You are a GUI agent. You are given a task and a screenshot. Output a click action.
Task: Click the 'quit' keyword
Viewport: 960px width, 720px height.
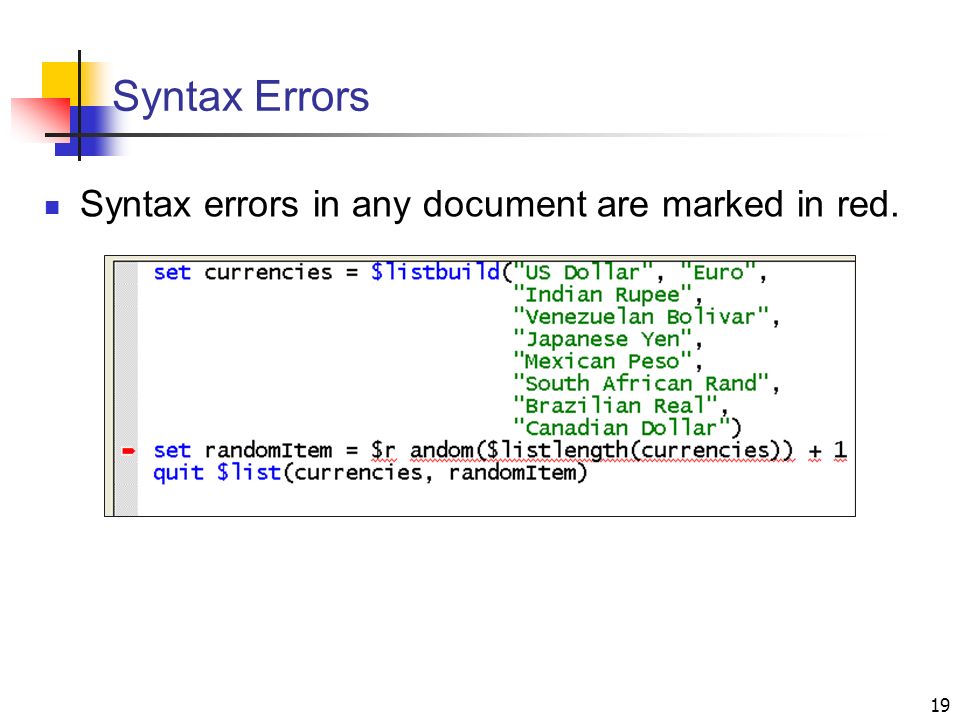click(x=178, y=473)
